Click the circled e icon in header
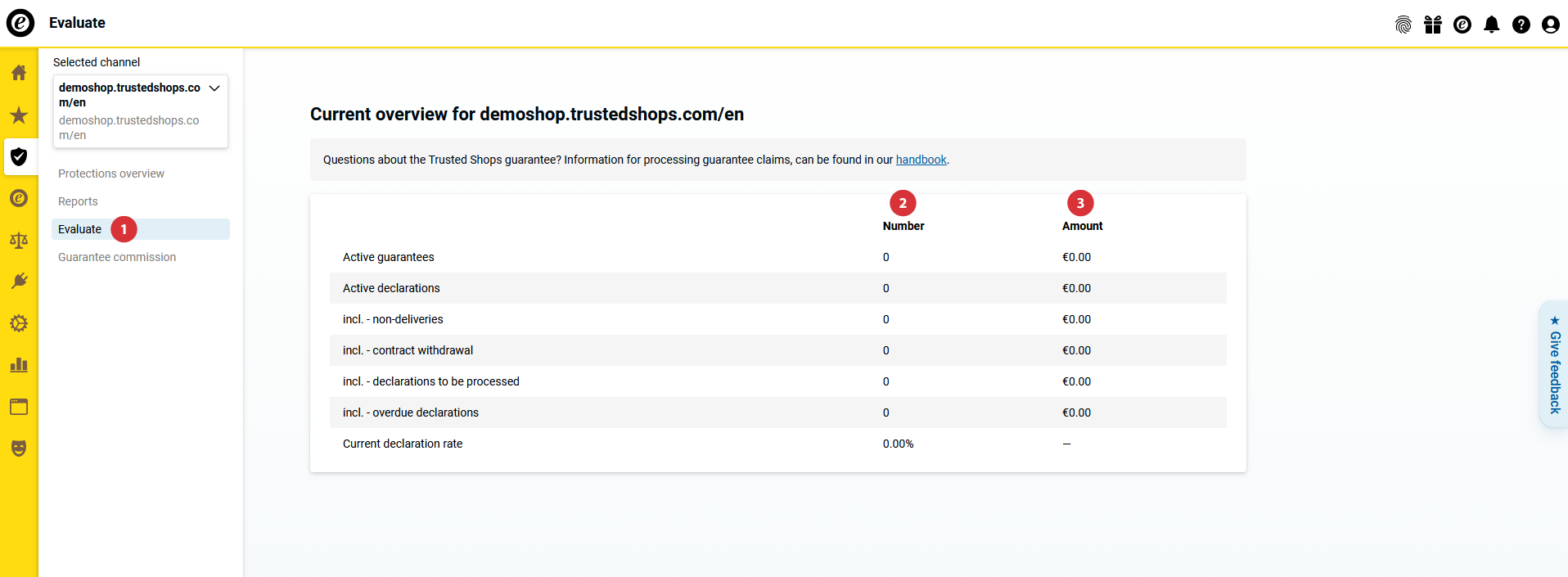Viewport: 1568px width, 577px height. point(1462,25)
